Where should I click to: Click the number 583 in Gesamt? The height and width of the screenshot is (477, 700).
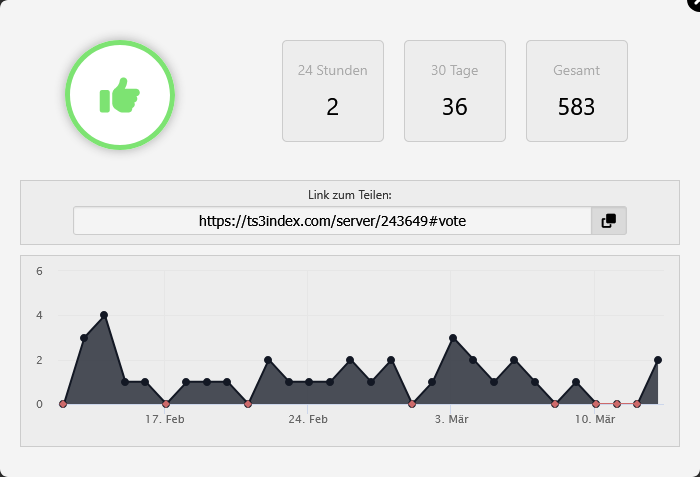576,107
